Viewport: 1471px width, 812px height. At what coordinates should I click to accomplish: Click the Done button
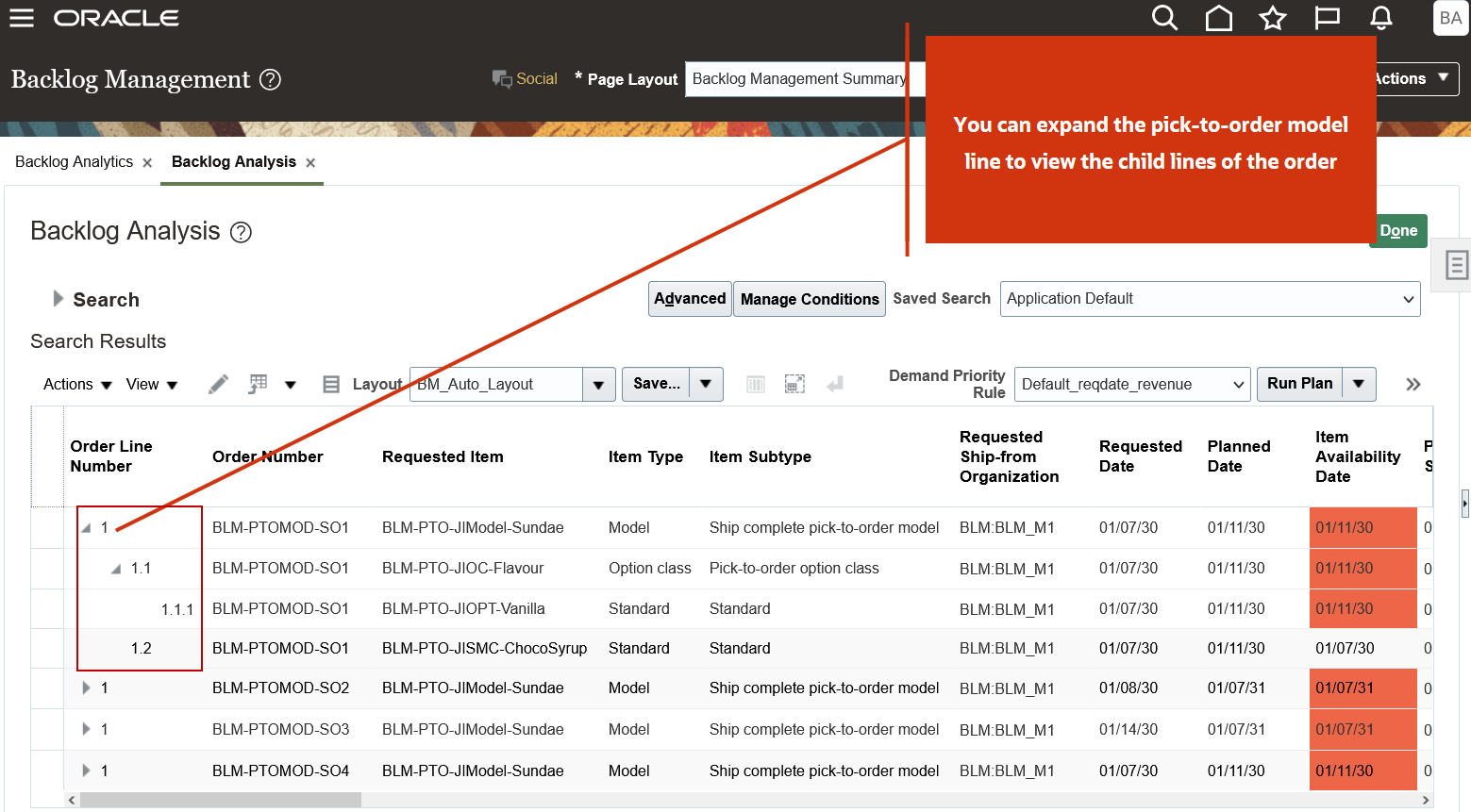tap(1399, 231)
